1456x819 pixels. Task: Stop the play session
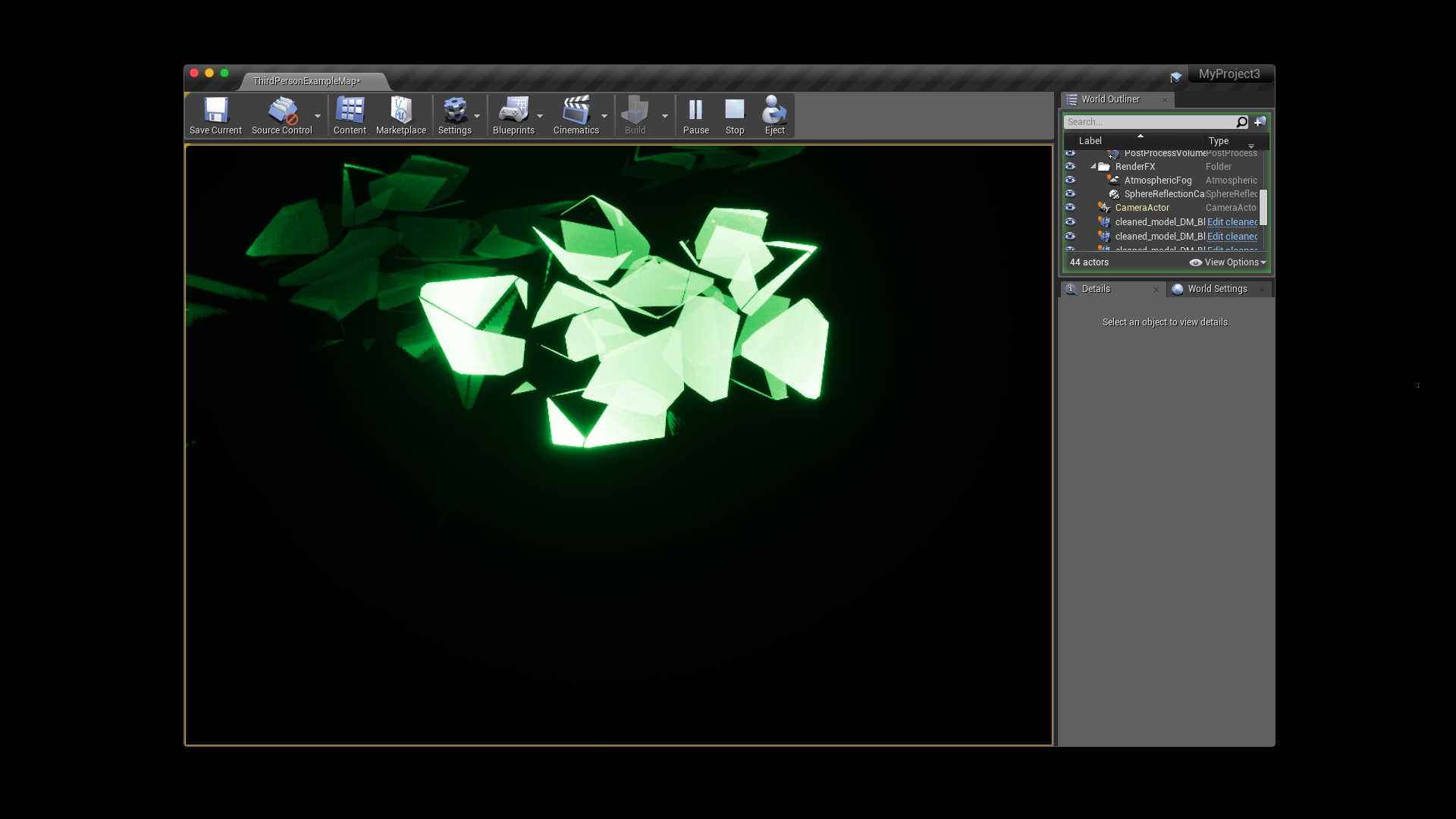coord(734,111)
